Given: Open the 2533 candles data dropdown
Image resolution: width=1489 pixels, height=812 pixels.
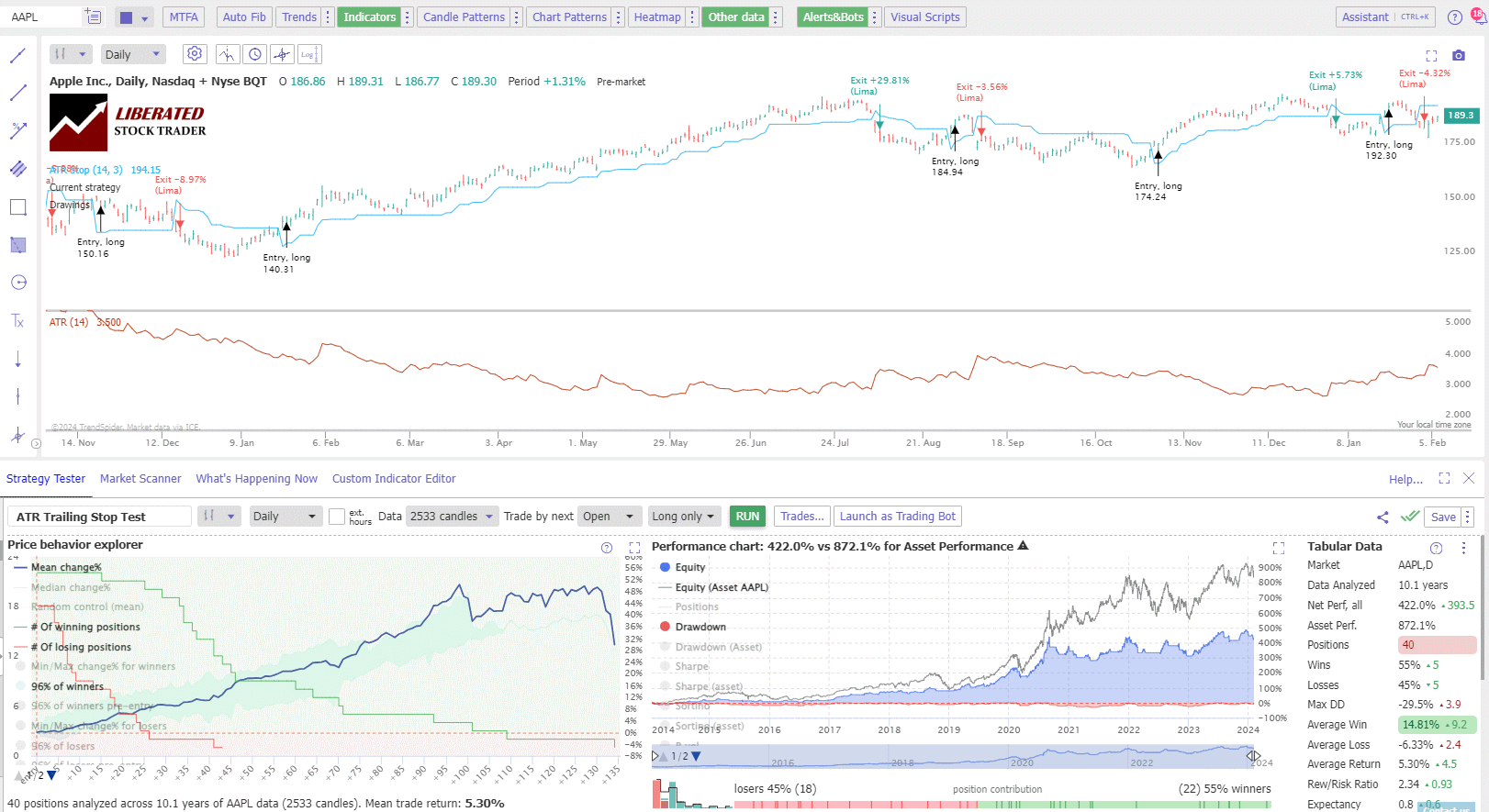Looking at the screenshot, I should tap(453, 517).
